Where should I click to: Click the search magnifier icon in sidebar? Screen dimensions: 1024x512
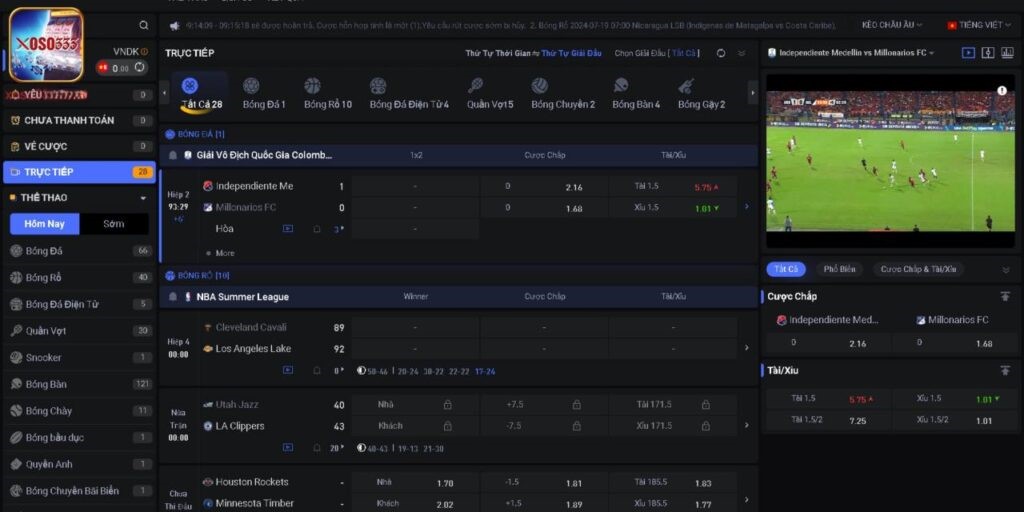[144, 25]
